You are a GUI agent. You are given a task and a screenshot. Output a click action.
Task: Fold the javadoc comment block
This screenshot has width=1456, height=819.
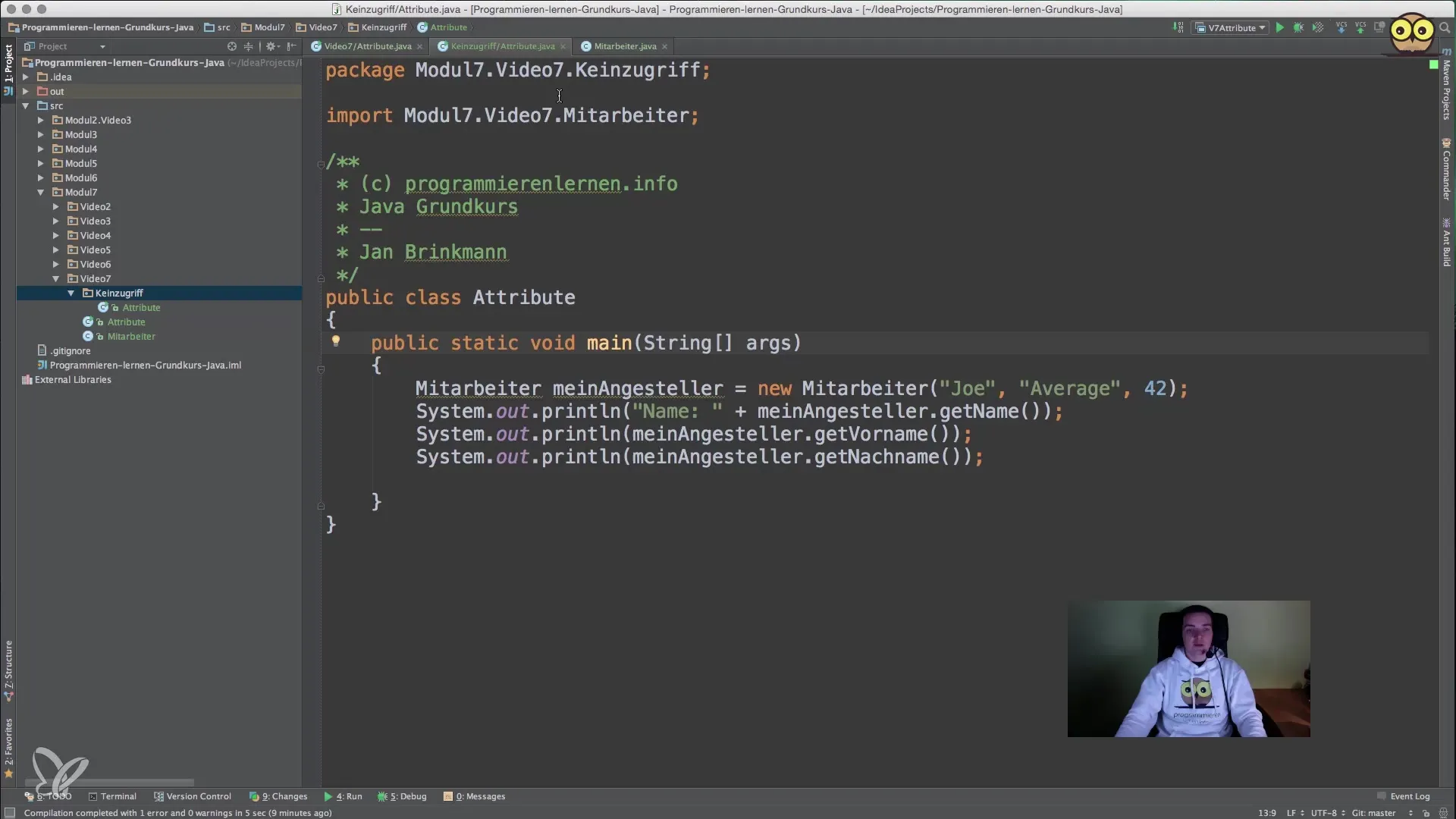coord(321,163)
